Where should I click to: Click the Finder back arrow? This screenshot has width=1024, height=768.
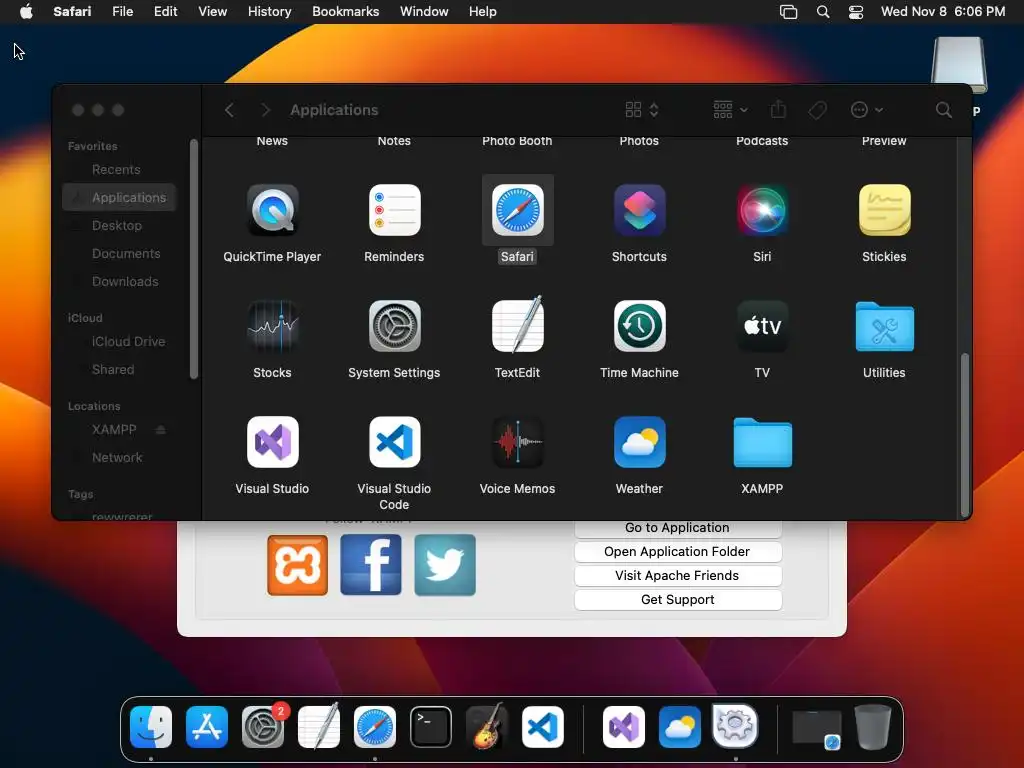[229, 110]
